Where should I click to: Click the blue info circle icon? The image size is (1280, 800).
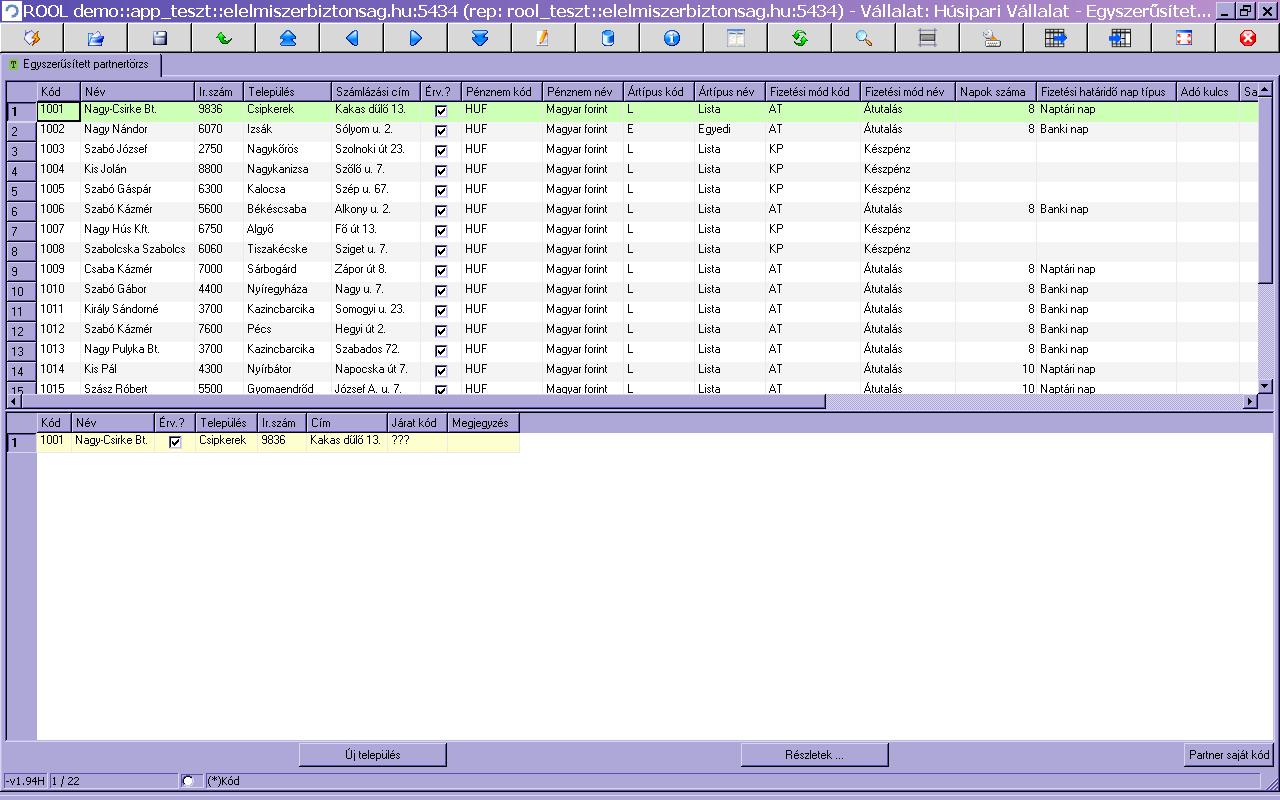[x=671, y=38]
